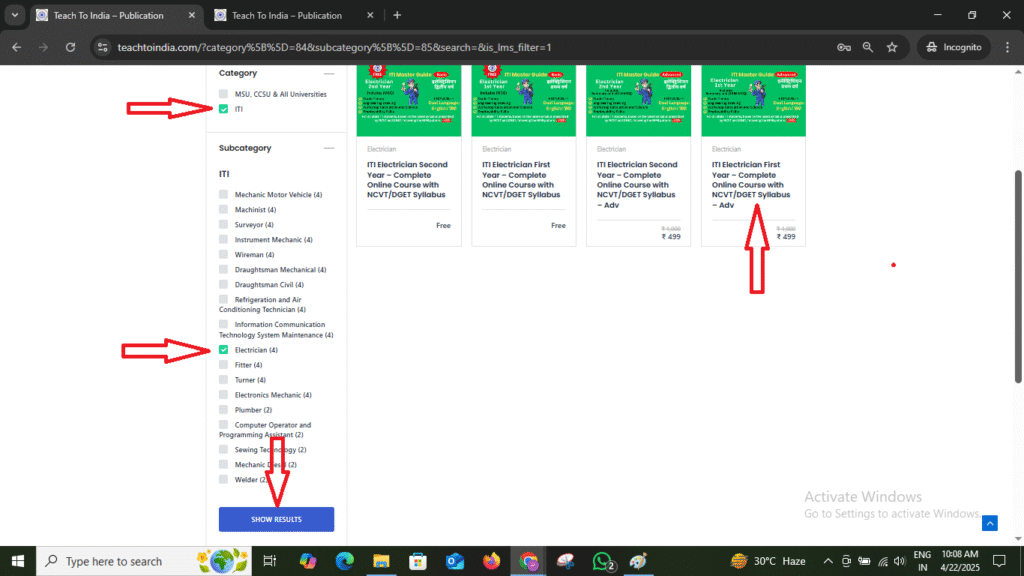Check the Sewing Technology (2) checkbox
This screenshot has height=576, width=1024.
pyautogui.click(x=223, y=450)
